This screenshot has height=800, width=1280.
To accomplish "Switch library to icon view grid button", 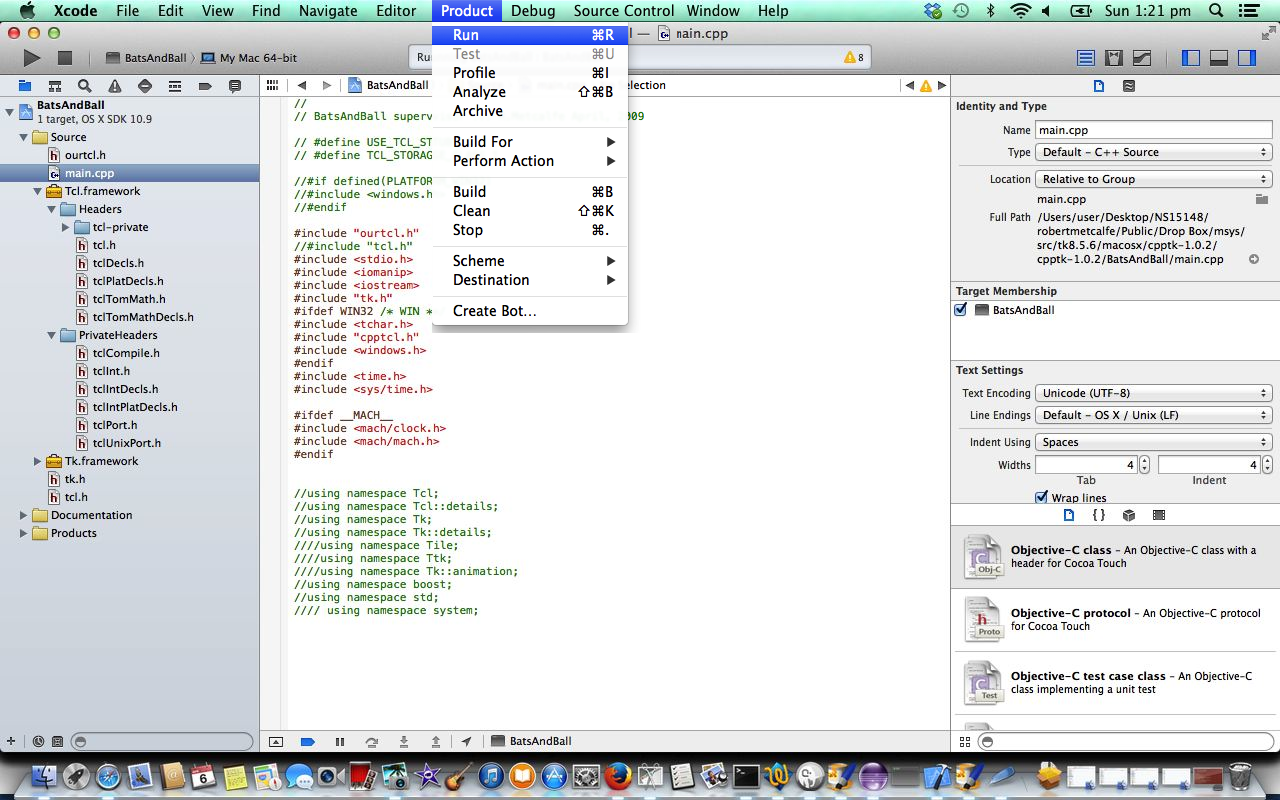I will [x=965, y=742].
